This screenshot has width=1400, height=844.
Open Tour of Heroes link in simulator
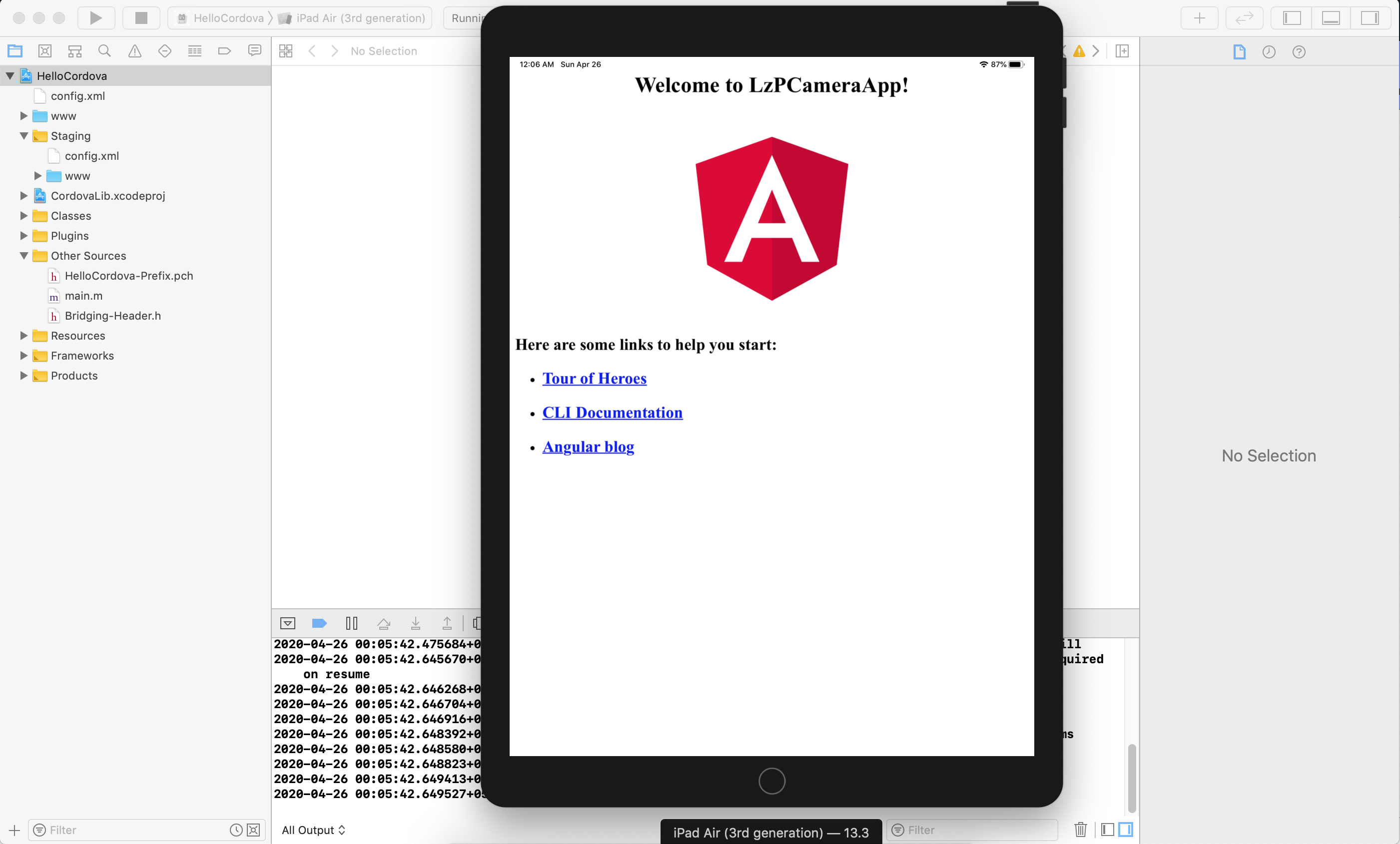594,378
